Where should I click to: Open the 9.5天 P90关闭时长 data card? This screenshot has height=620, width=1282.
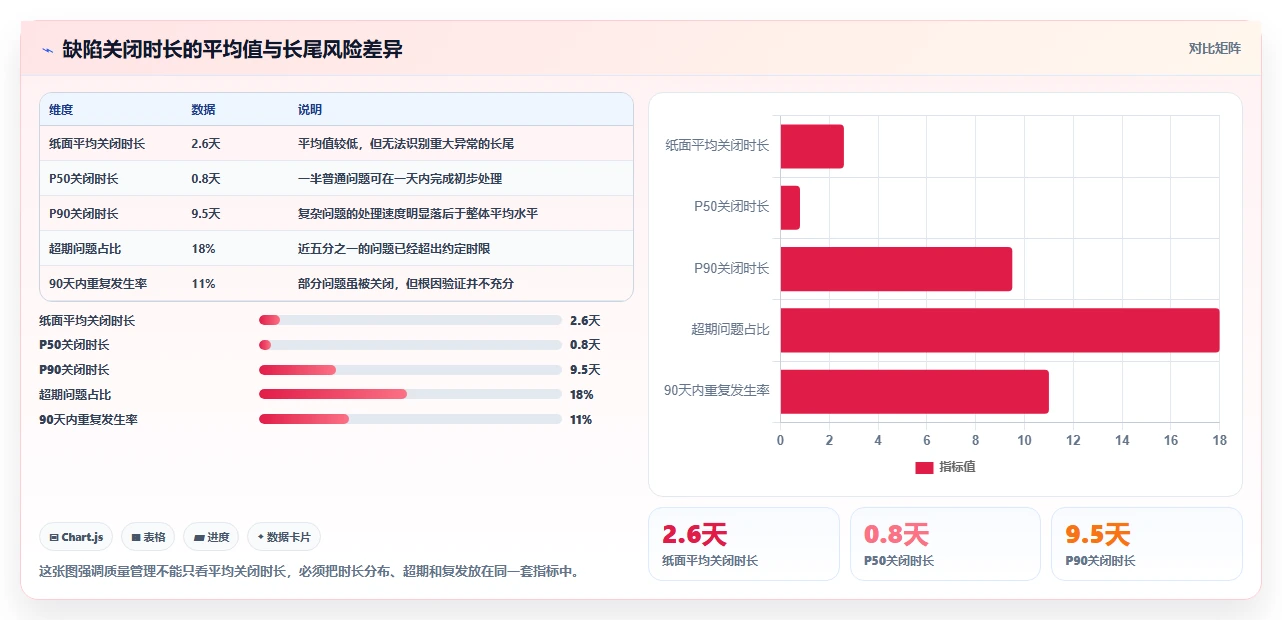(1146, 544)
